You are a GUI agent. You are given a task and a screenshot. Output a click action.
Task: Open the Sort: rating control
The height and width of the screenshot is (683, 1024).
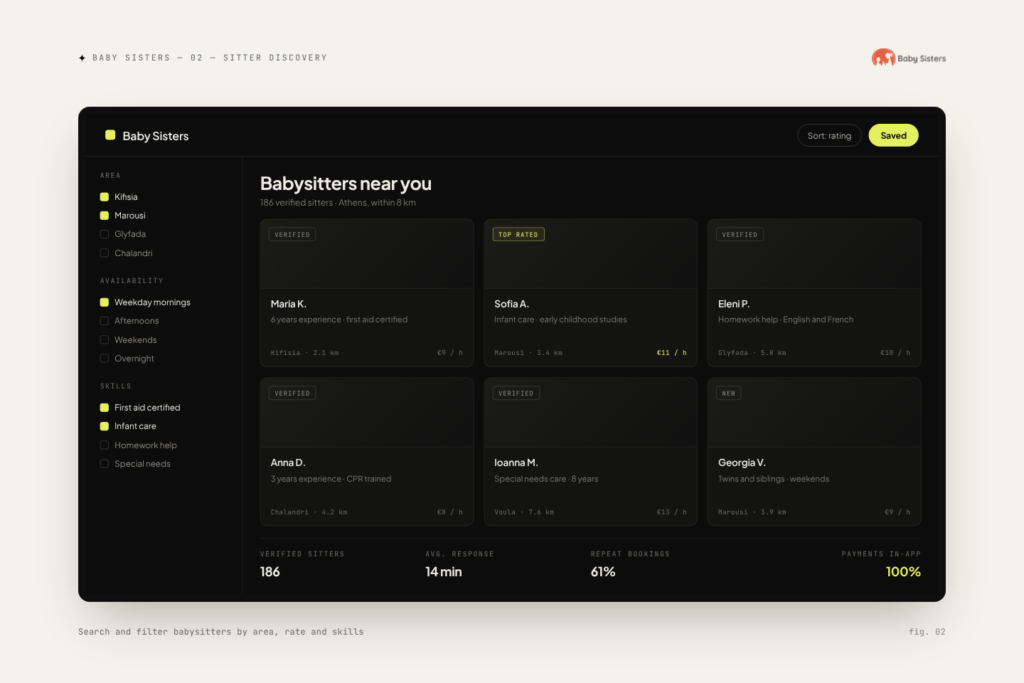click(x=829, y=136)
